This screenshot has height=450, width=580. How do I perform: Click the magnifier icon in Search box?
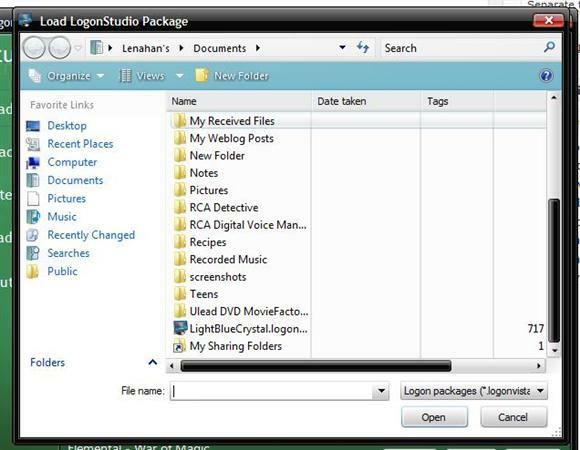coord(549,47)
